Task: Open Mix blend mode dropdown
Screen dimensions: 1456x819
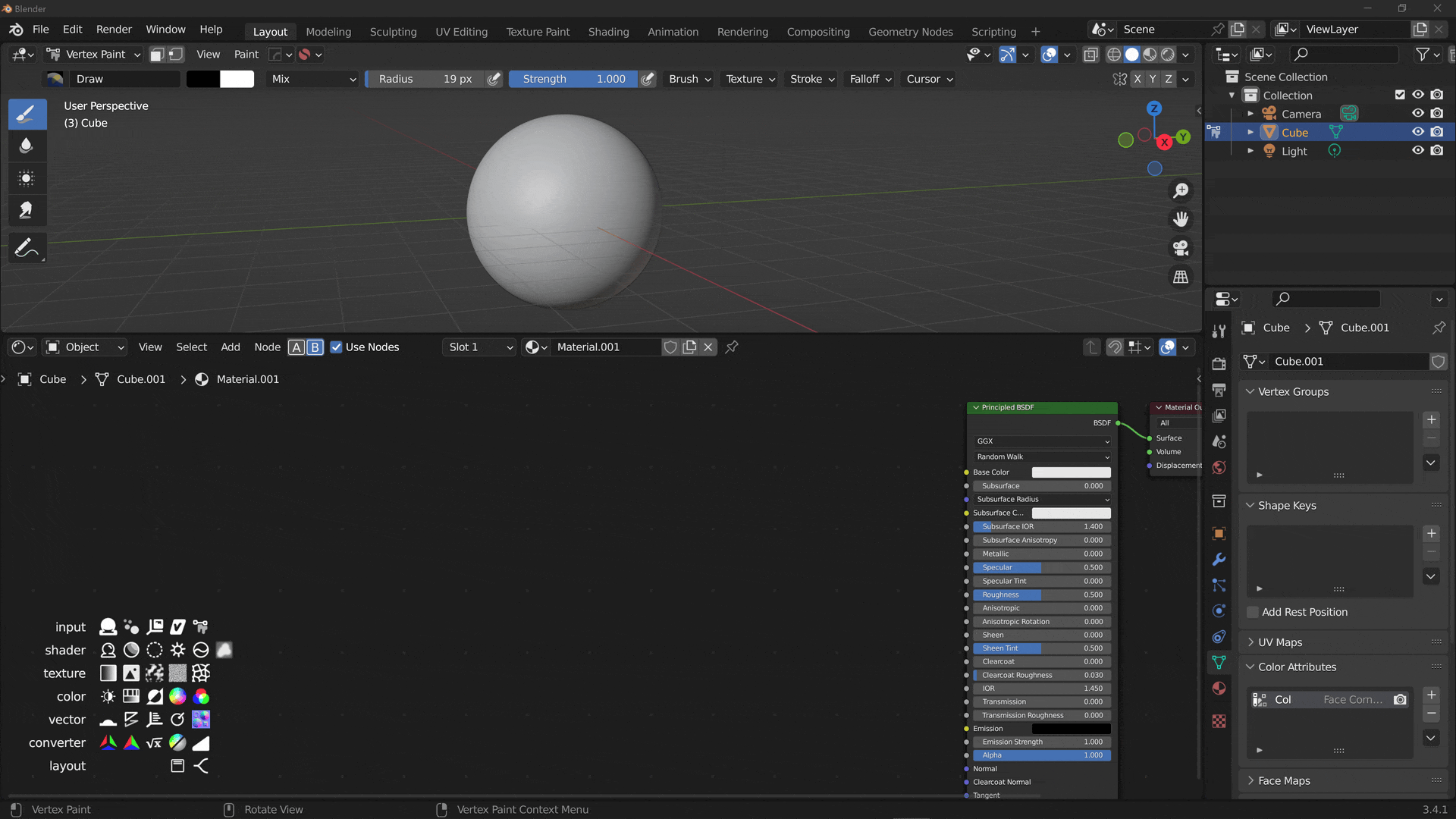Action: coord(312,79)
